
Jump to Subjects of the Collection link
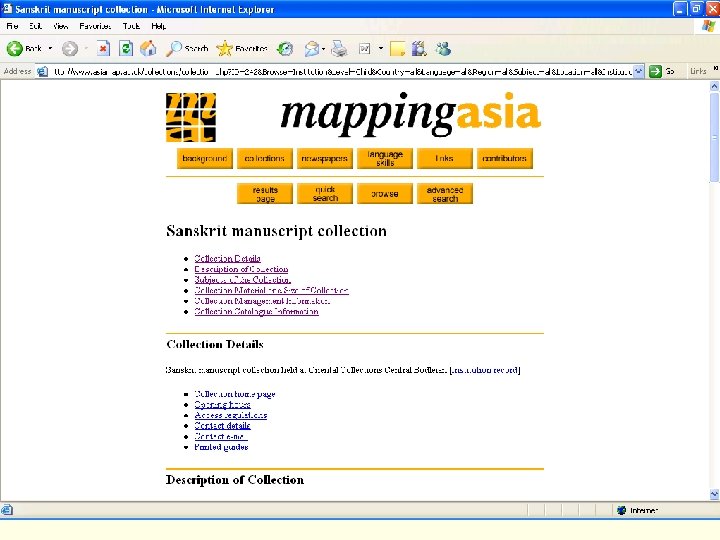click(242, 280)
